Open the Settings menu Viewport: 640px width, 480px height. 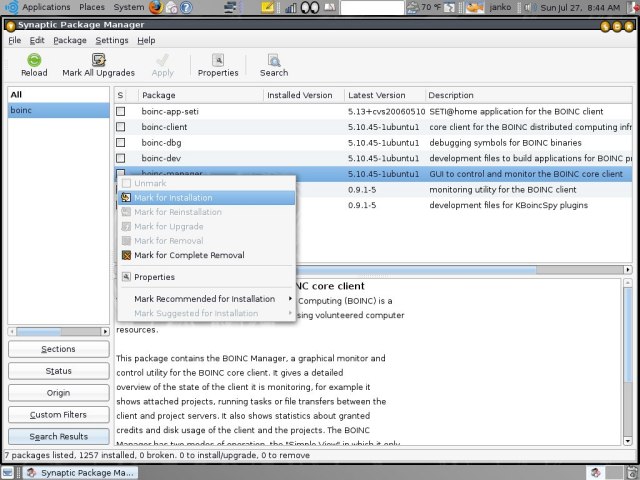coord(112,40)
